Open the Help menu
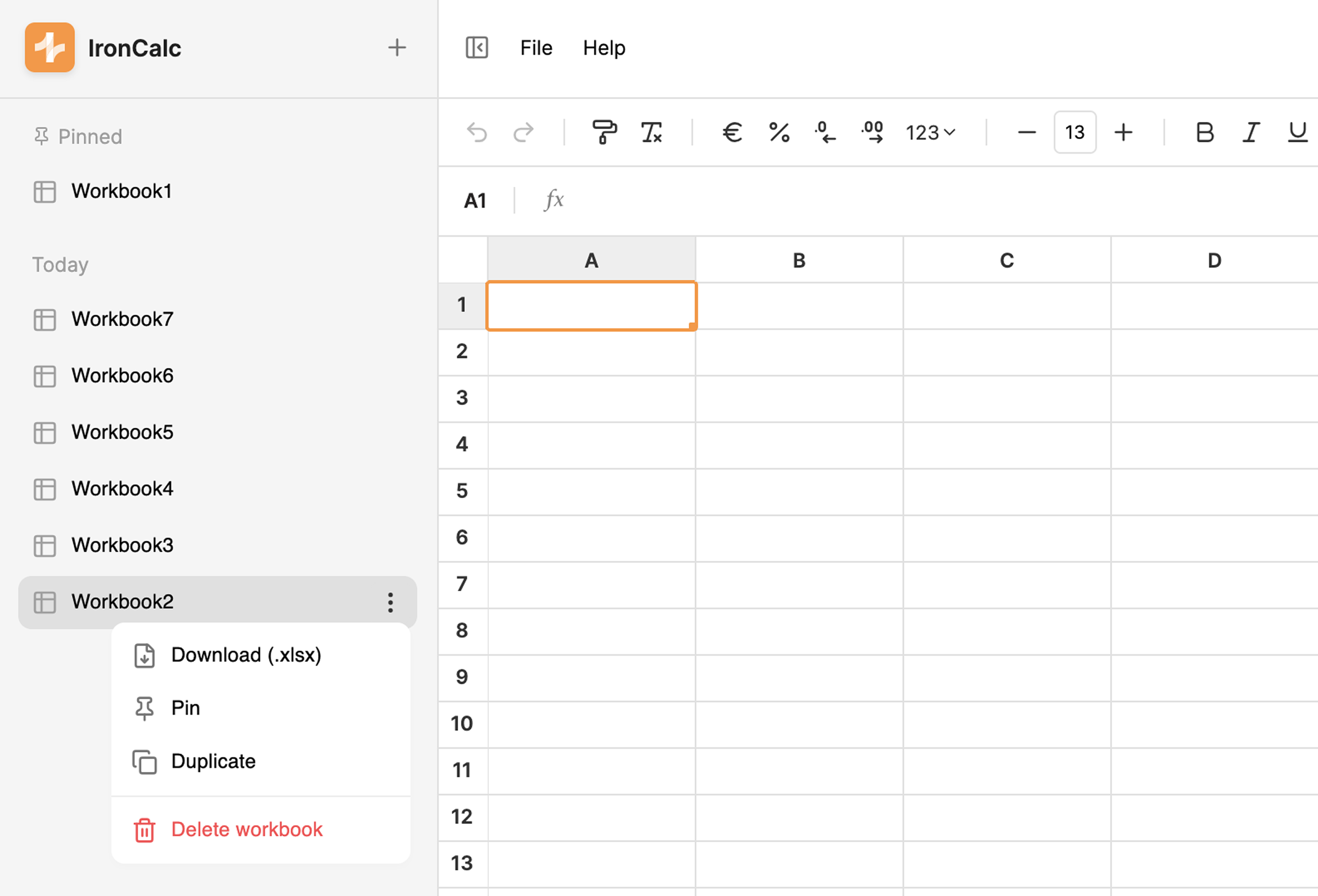Viewport: 1318px width, 896px height. (603, 48)
